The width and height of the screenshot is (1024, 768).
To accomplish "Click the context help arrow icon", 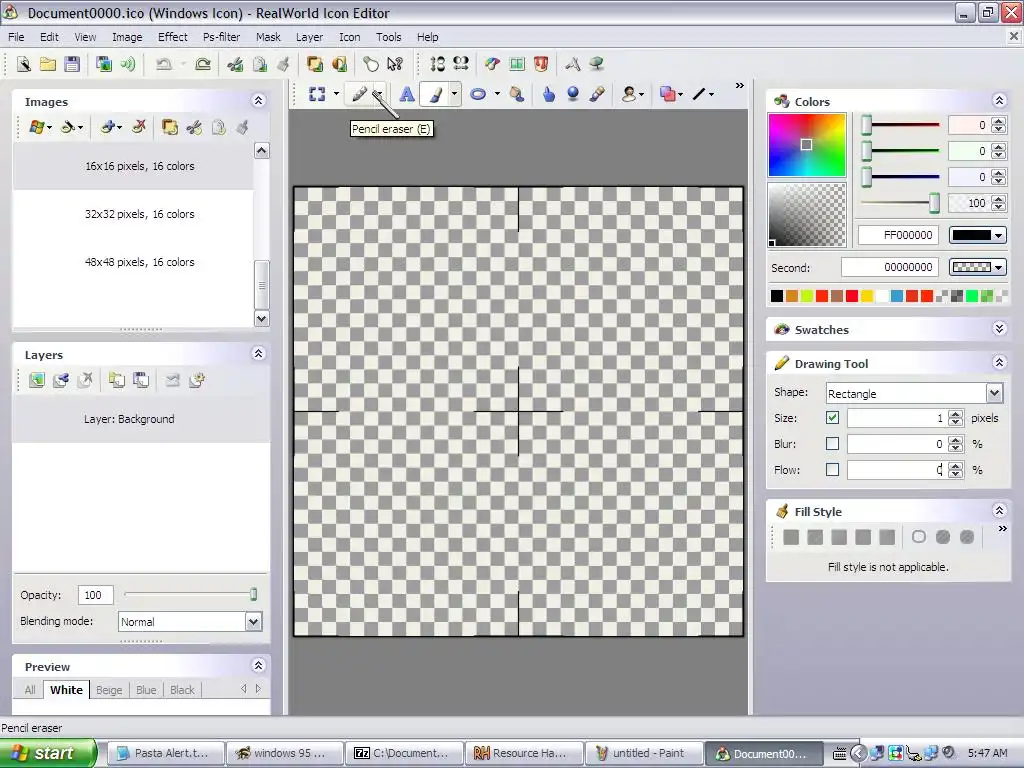I will pyautogui.click(x=394, y=64).
